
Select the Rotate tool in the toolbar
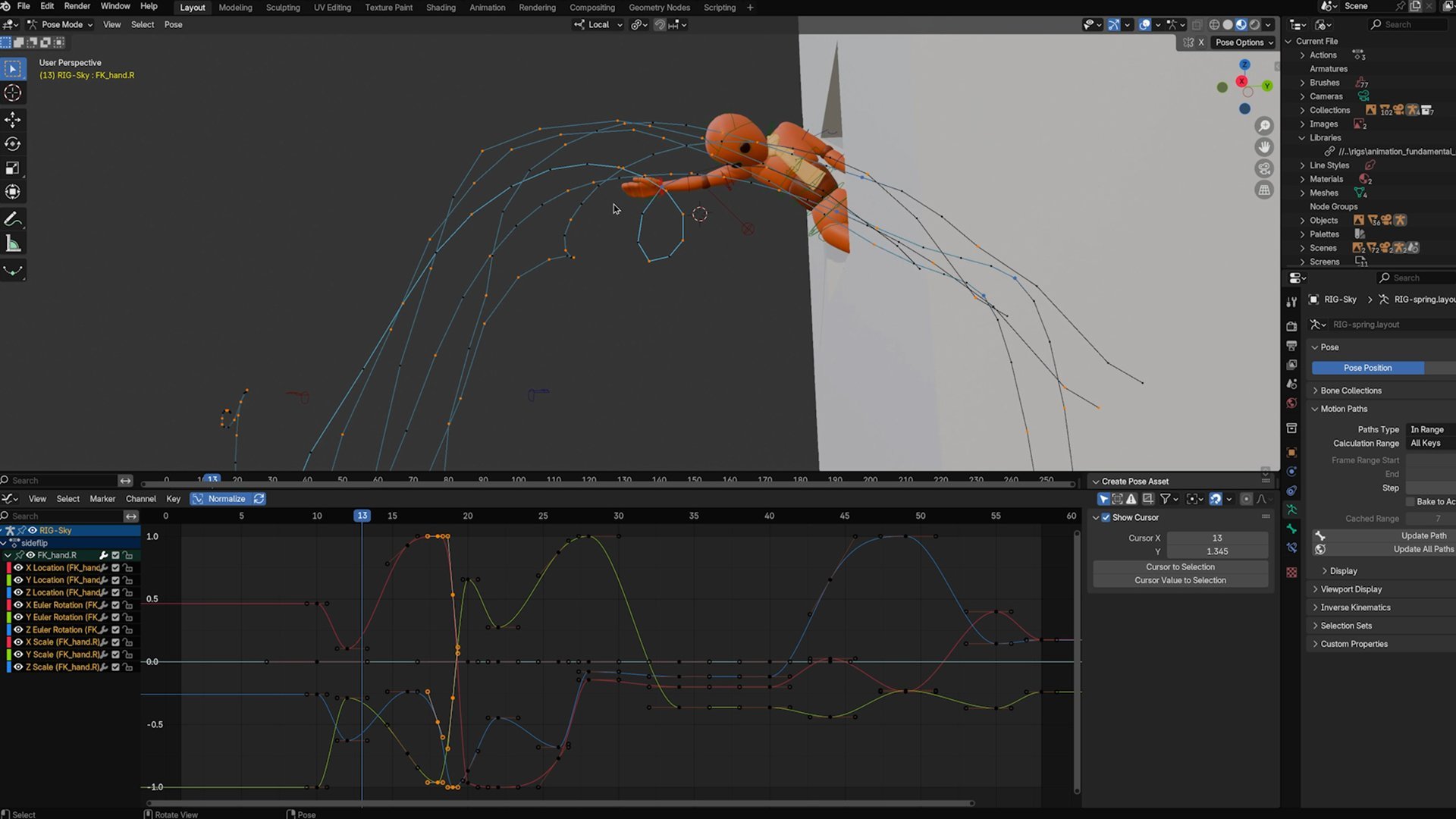(x=13, y=143)
